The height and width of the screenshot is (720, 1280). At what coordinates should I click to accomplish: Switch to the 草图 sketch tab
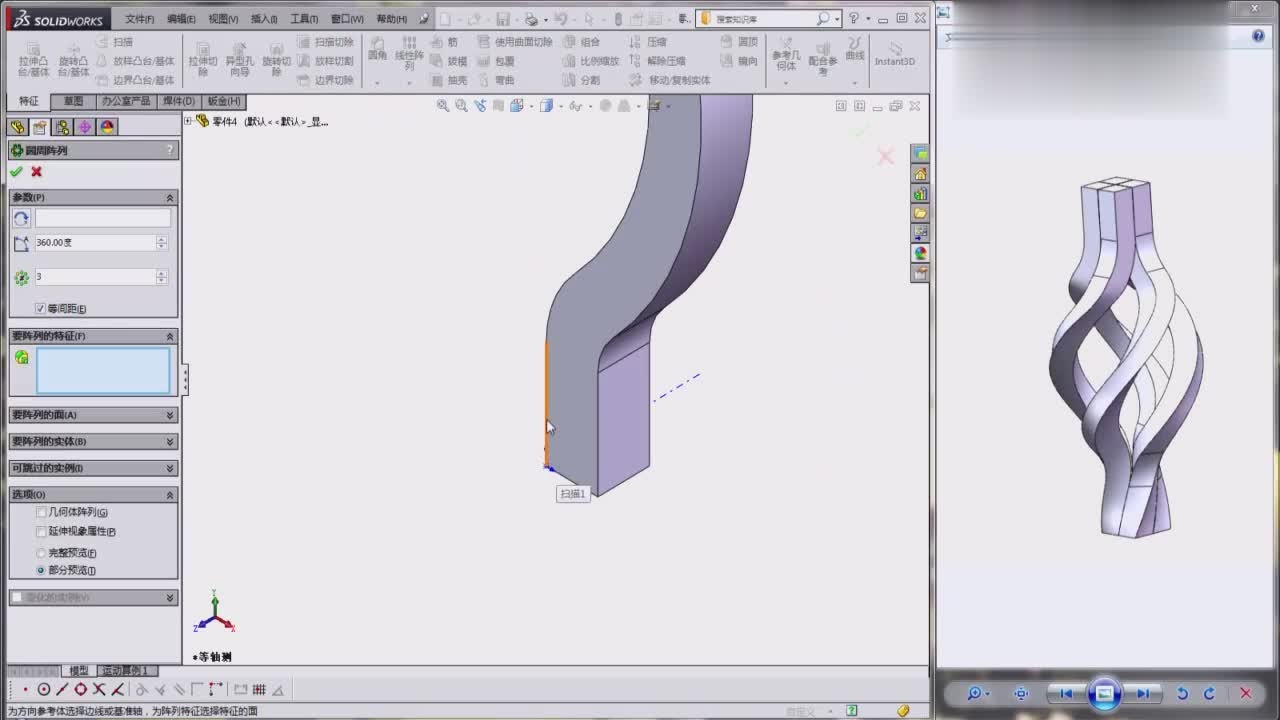coord(73,101)
